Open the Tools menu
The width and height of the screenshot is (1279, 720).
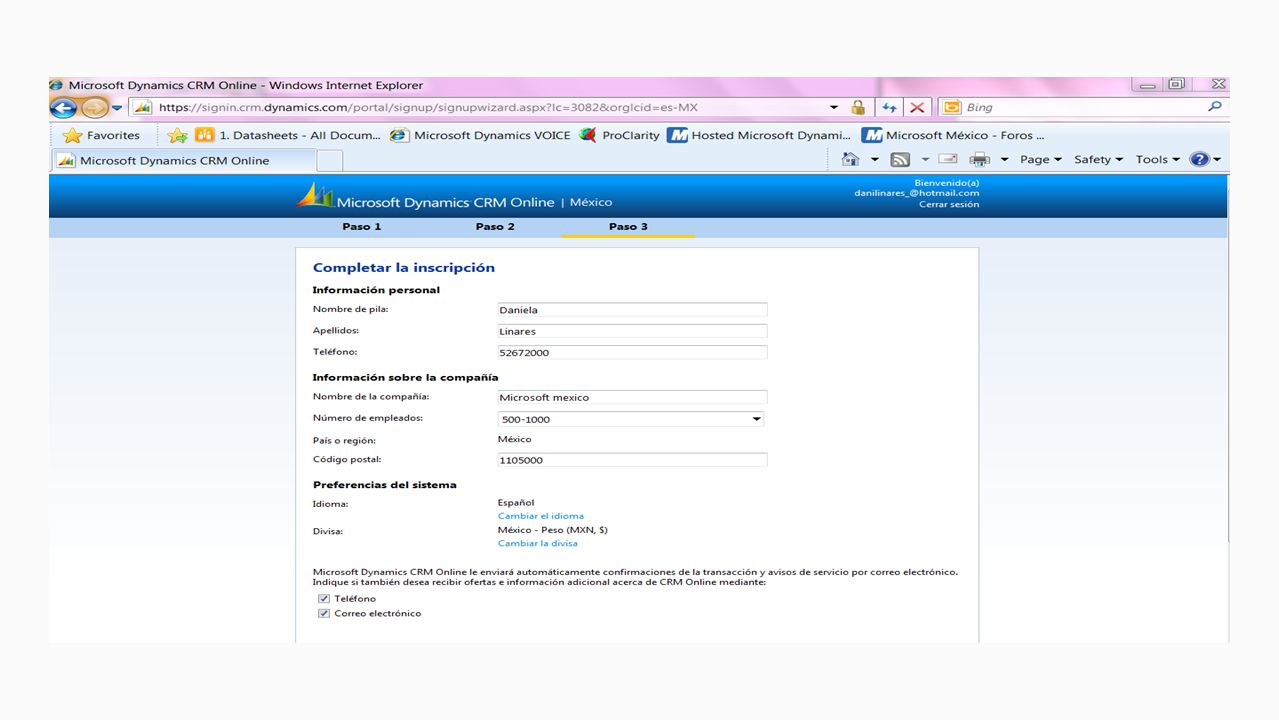pos(1157,160)
